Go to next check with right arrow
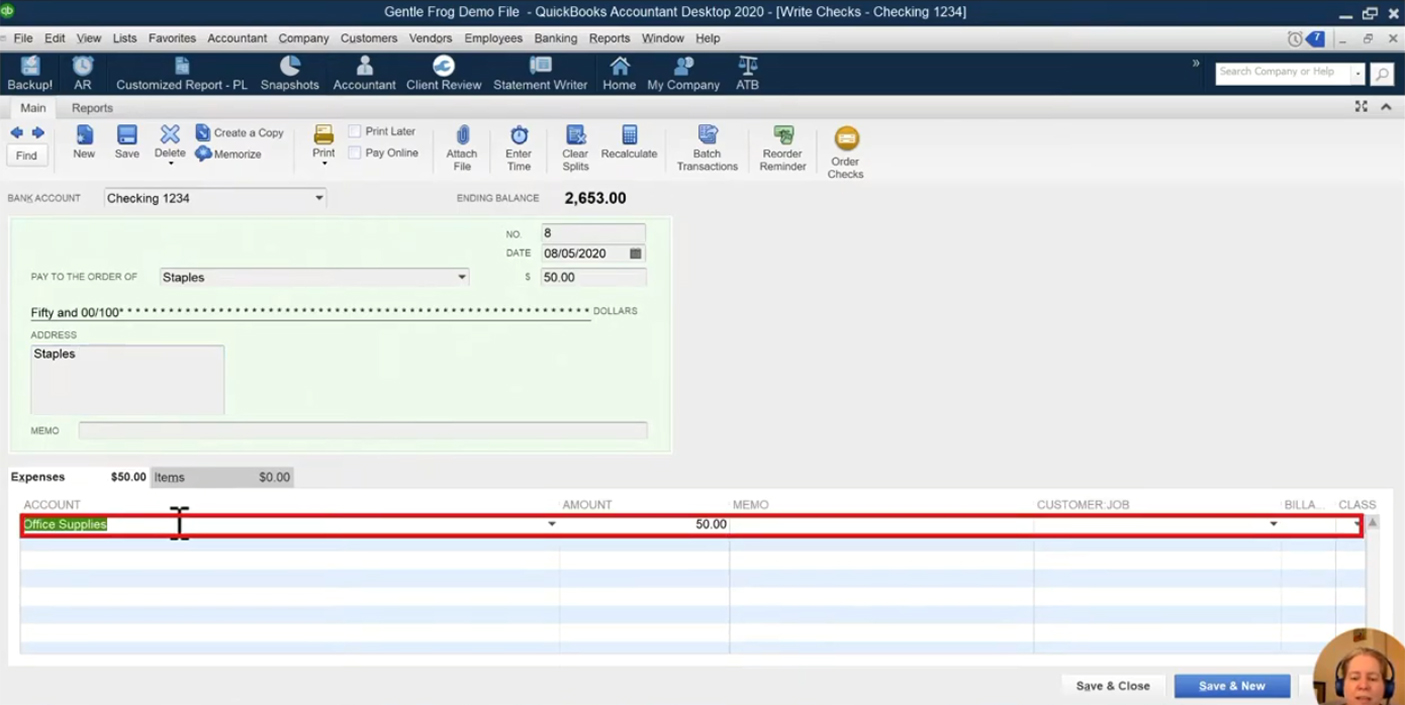Screen dimensions: 1405x705 [38, 133]
